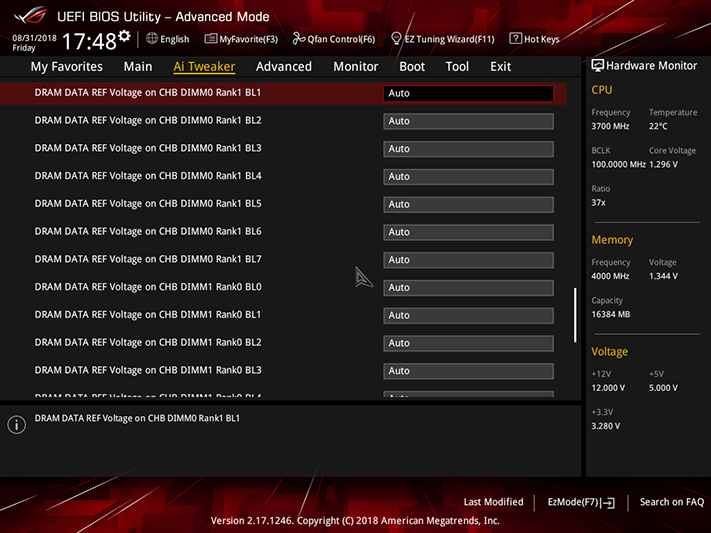Click +12V reading 12.000 V

[x=608, y=388]
